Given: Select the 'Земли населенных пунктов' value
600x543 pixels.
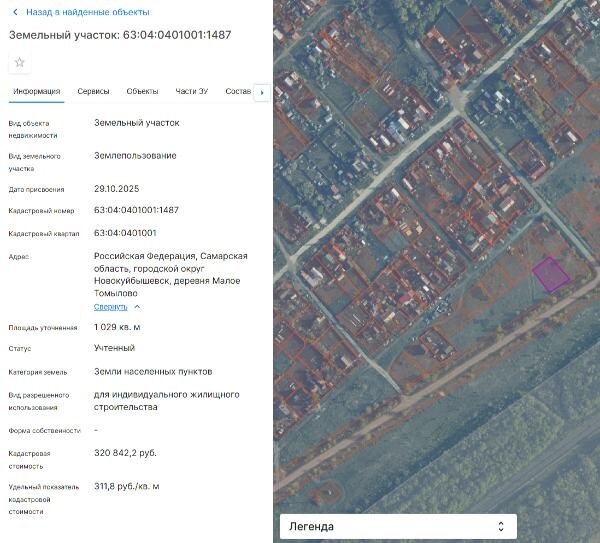Looking at the screenshot, I should pyautogui.click(x=153, y=372).
